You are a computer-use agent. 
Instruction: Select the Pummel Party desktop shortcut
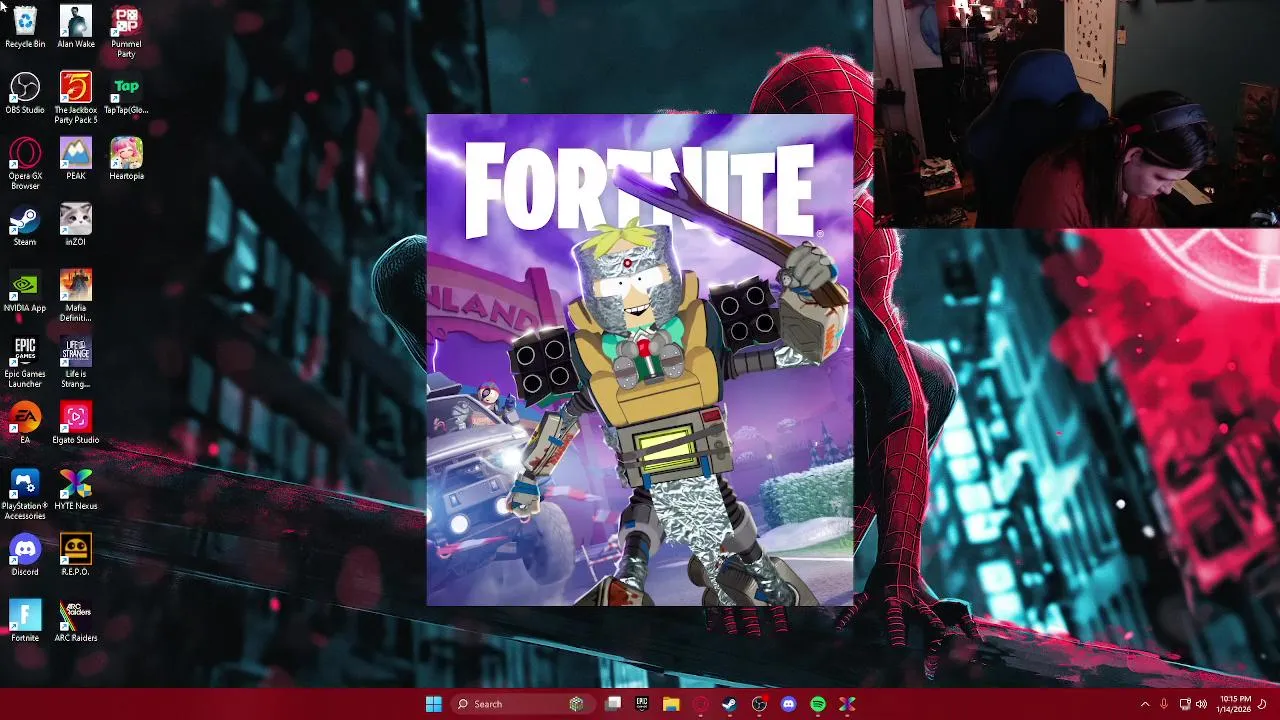(126, 32)
